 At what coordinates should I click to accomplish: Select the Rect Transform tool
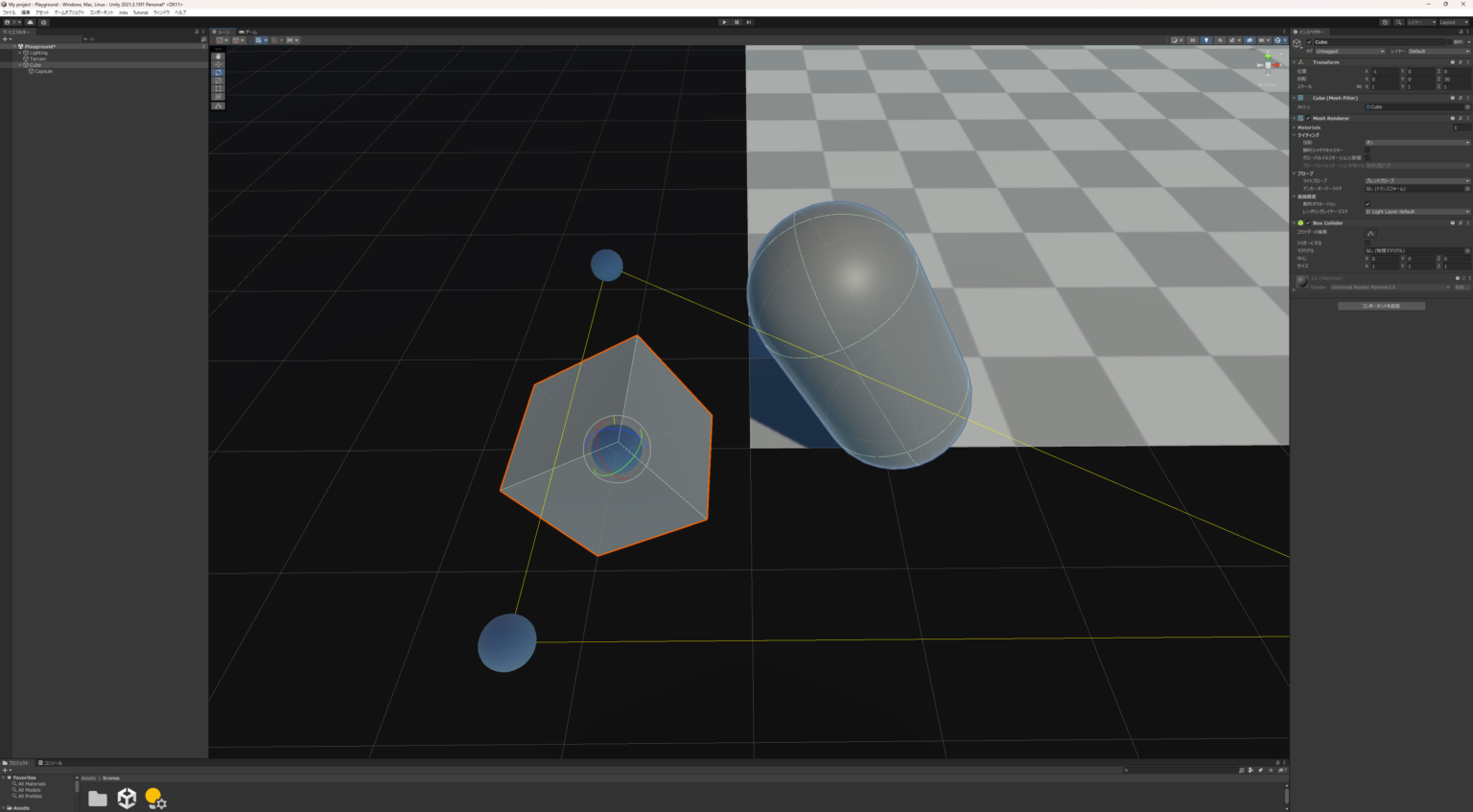click(218, 88)
